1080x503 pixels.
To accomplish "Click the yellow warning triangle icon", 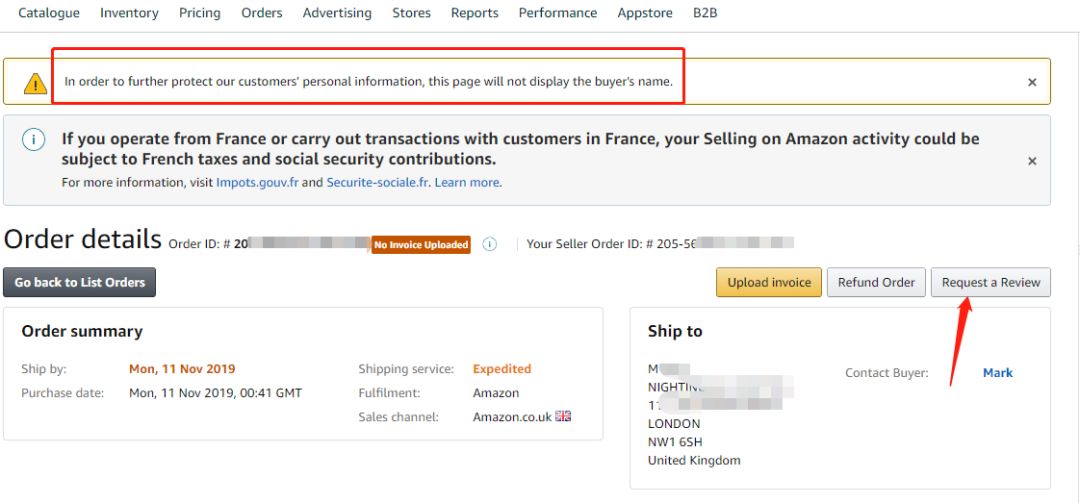I will coord(36,83).
